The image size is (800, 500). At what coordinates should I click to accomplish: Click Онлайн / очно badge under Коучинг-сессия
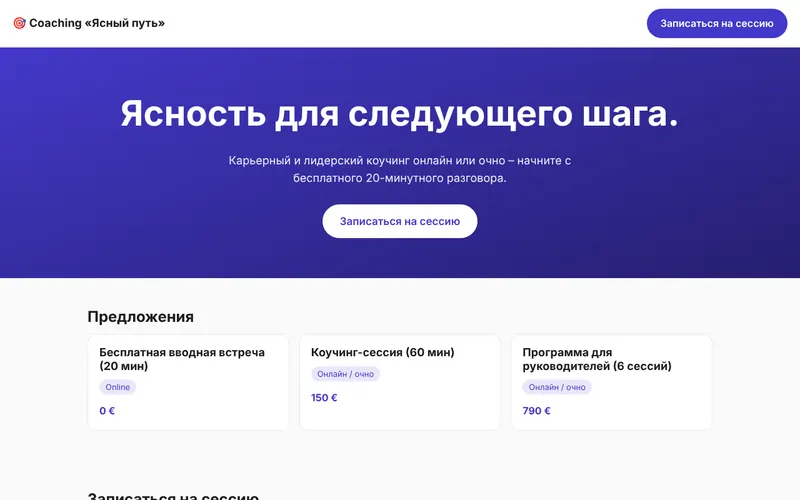pos(345,374)
